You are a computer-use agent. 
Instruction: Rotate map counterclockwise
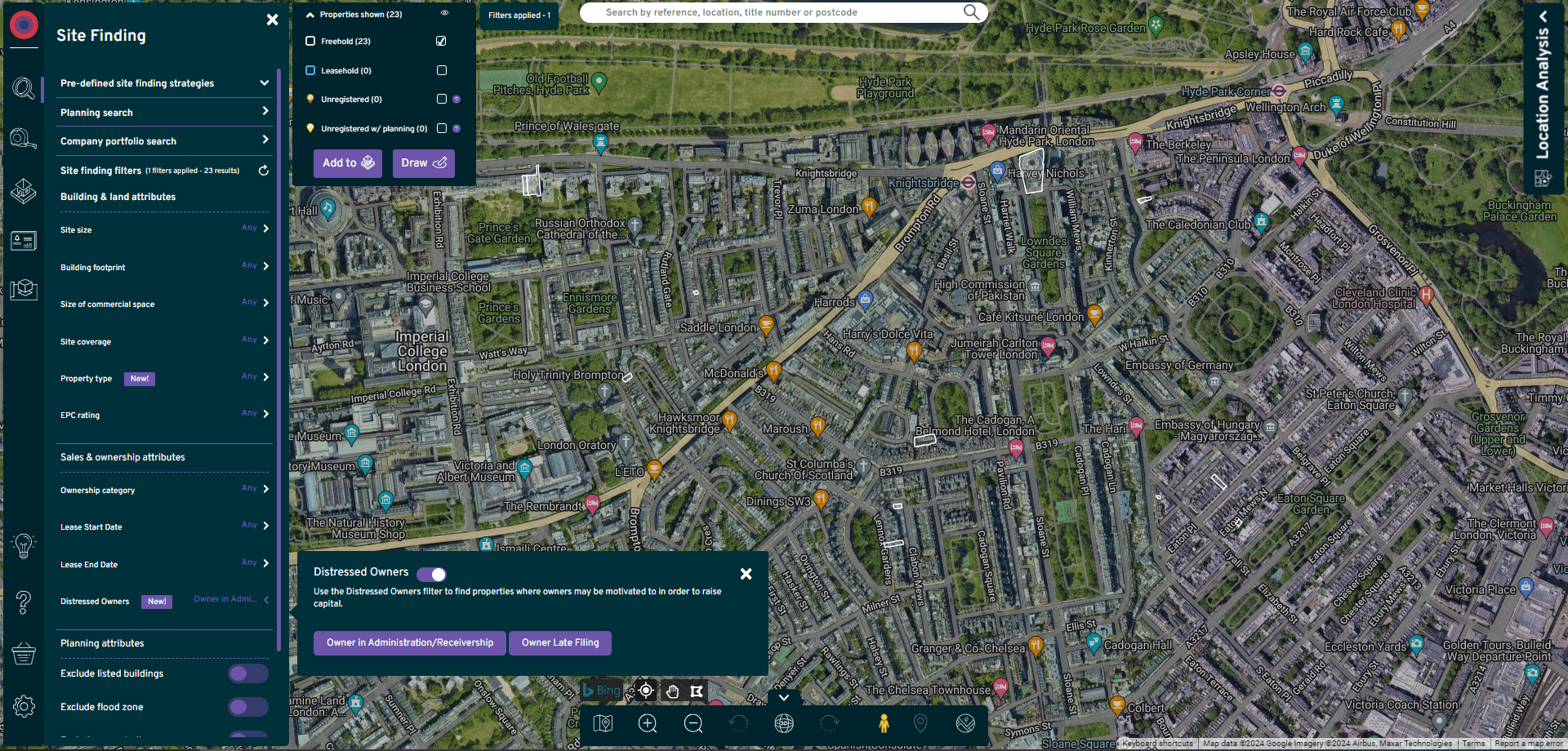click(x=738, y=723)
